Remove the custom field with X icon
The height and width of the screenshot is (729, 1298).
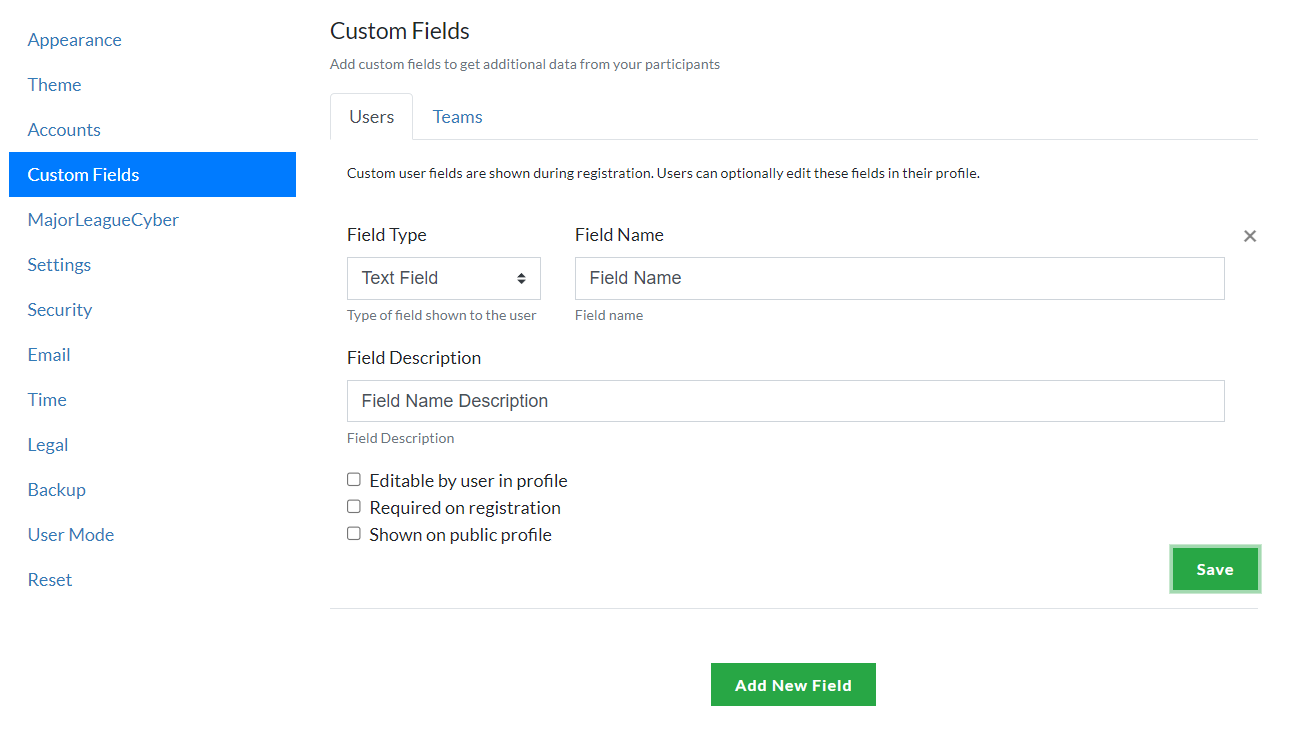1249,236
